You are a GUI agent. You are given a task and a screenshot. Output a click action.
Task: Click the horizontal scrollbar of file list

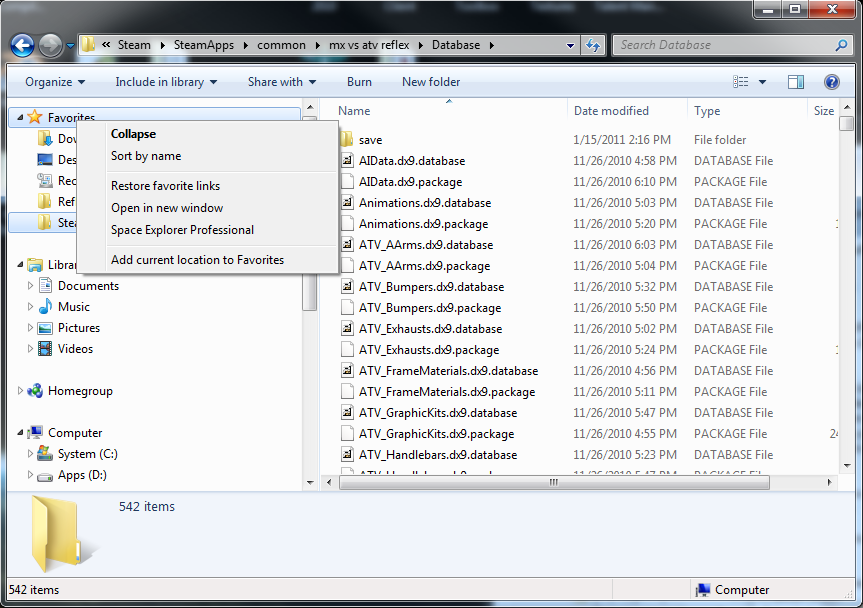[x=553, y=481]
